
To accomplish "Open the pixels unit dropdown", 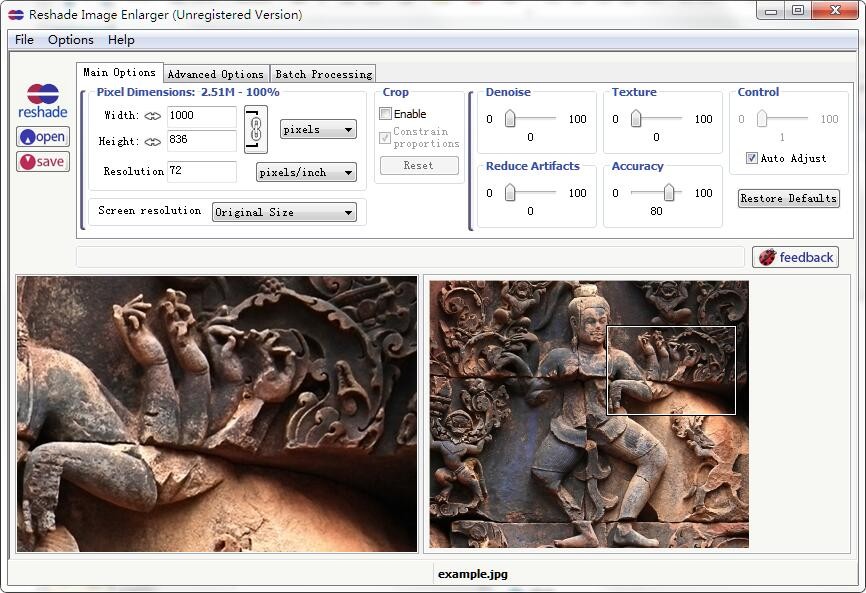I will pos(318,129).
